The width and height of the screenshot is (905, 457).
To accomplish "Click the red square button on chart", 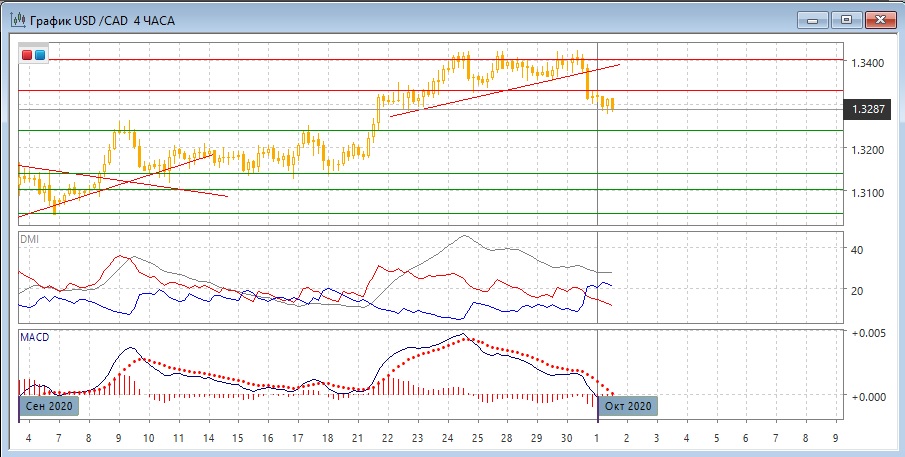I will (27, 55).
